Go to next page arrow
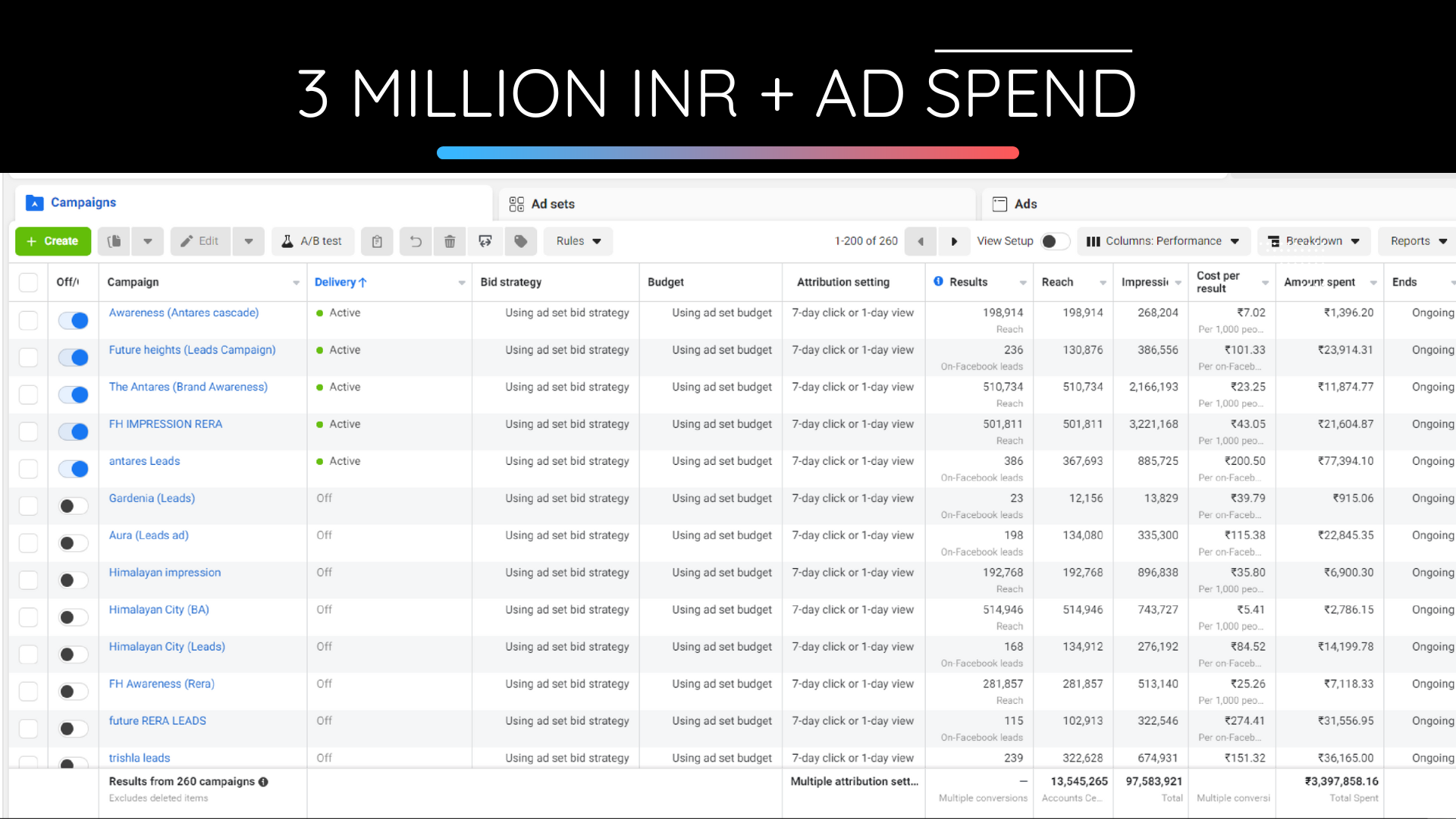Screen dimensions: 1456x819 click(954, 241)
